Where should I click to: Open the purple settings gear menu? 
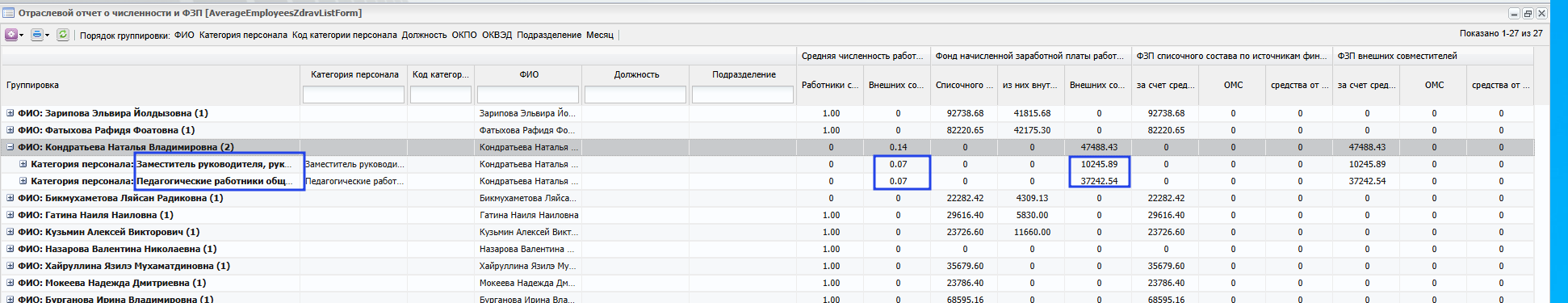tap(10, 35)
